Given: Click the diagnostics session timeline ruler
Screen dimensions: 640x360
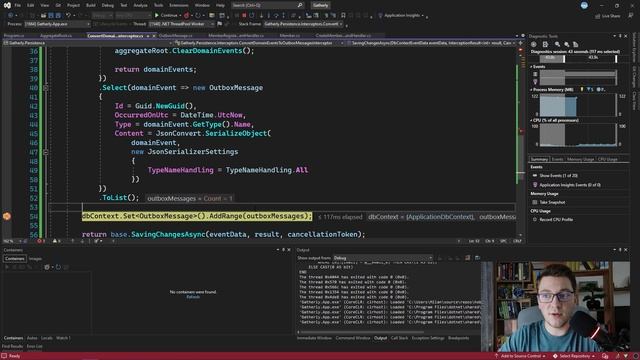Looking at the screenshot, I should 578,58.
